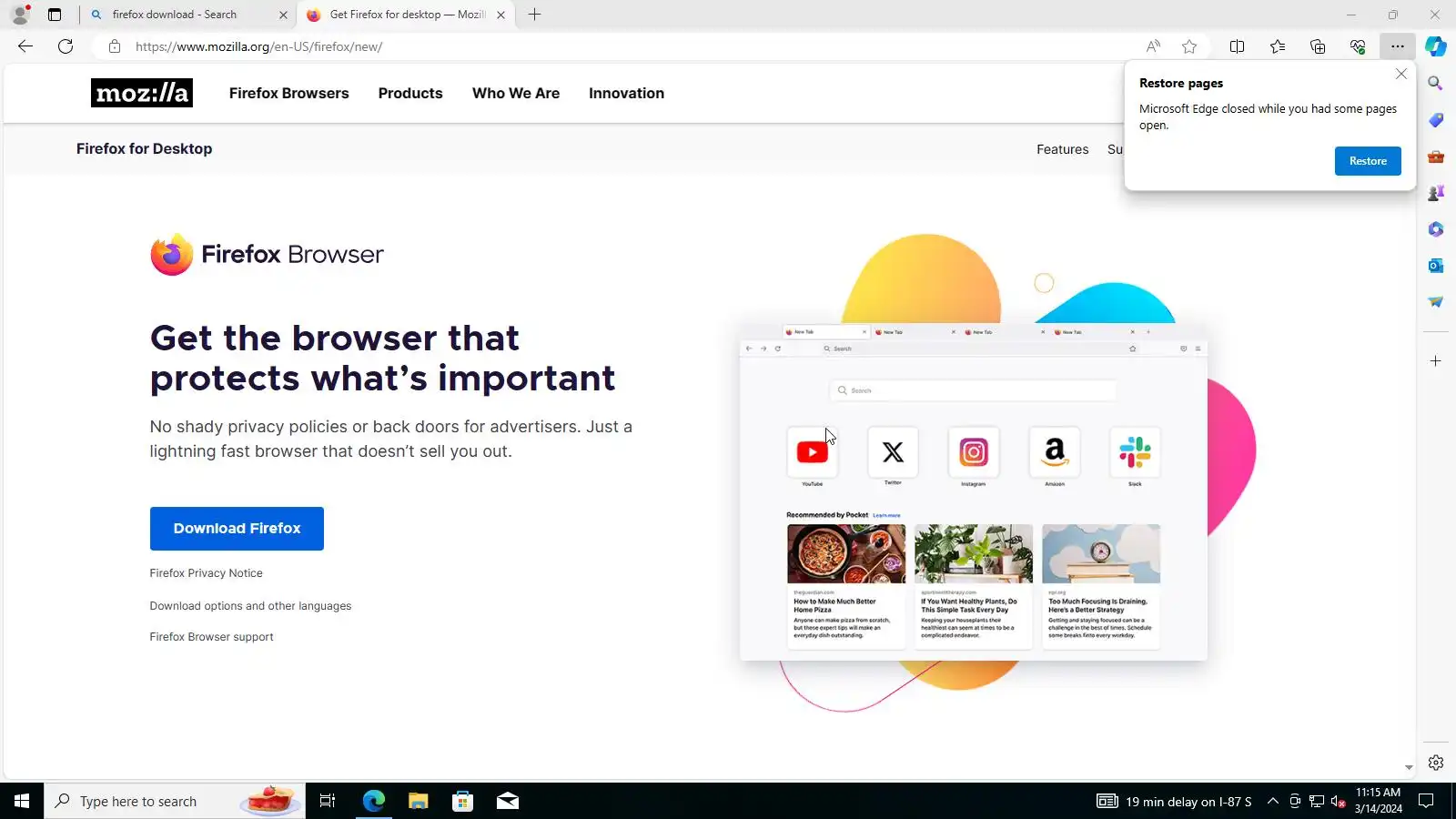Open a new tab with plus

[x=535, y=15]
